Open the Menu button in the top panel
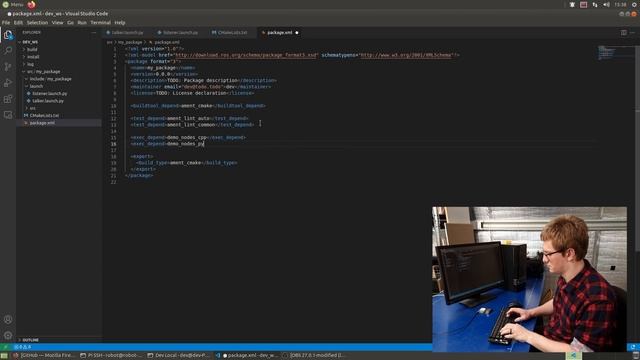The width and height of the screenshot is (640, 360). 13,4
